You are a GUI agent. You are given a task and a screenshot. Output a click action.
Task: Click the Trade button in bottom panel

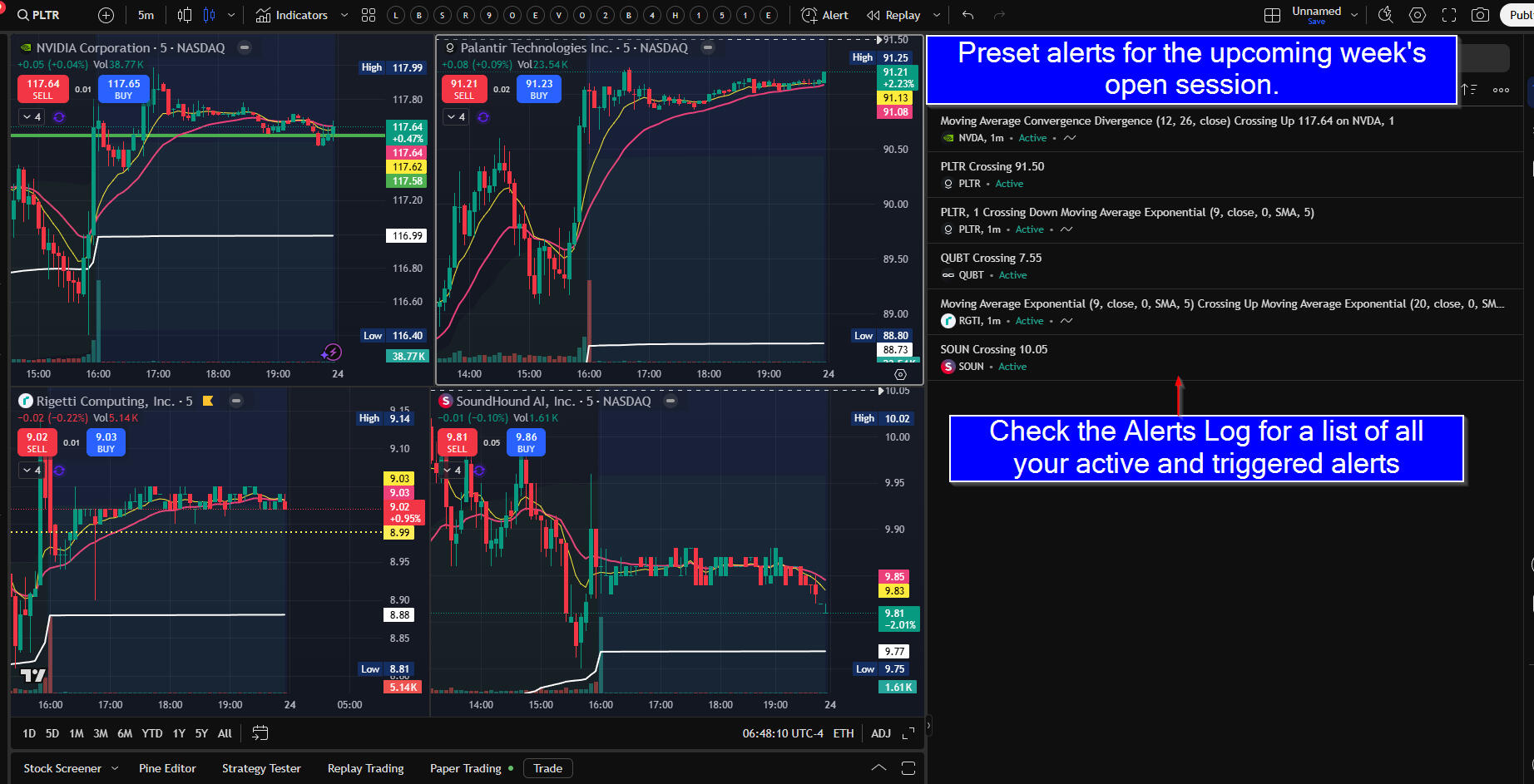point(547,768)
